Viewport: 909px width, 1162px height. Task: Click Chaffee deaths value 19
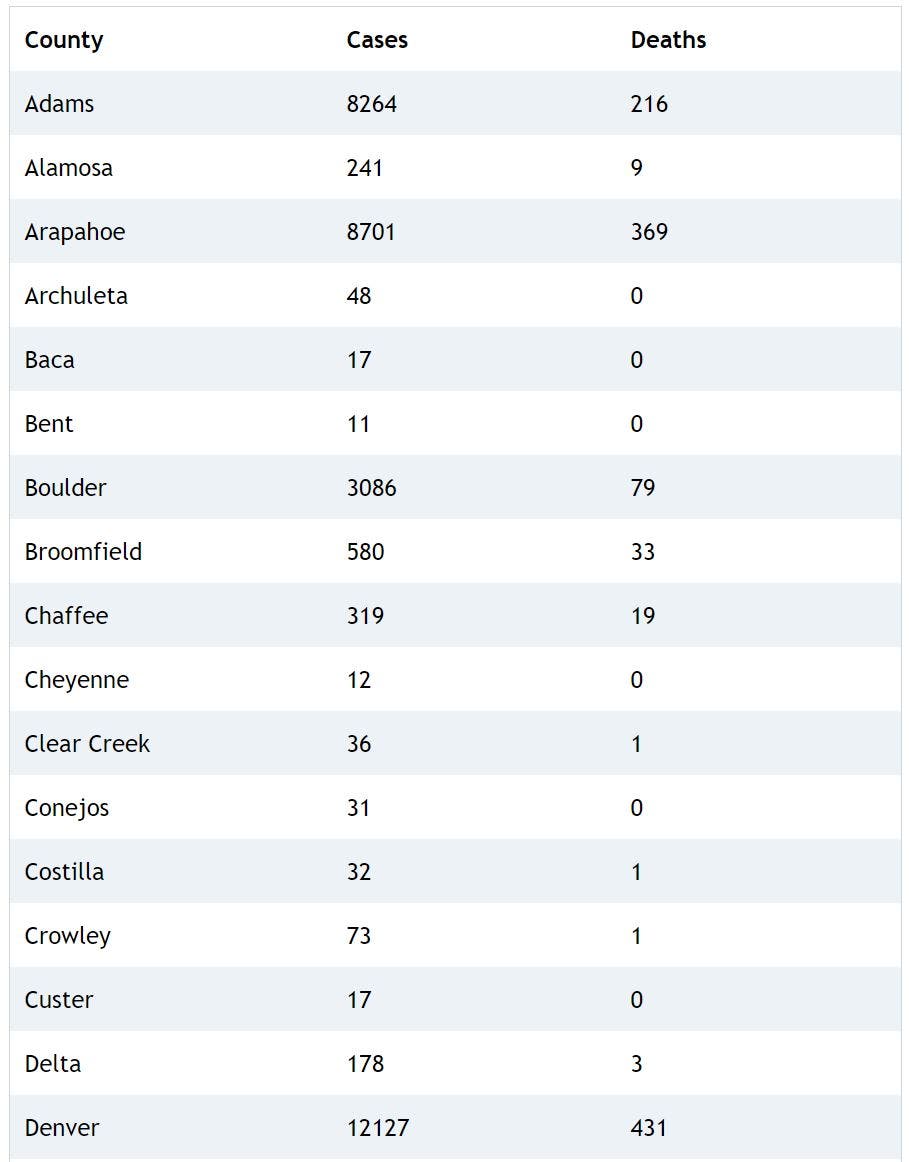(x=643, y=616)
